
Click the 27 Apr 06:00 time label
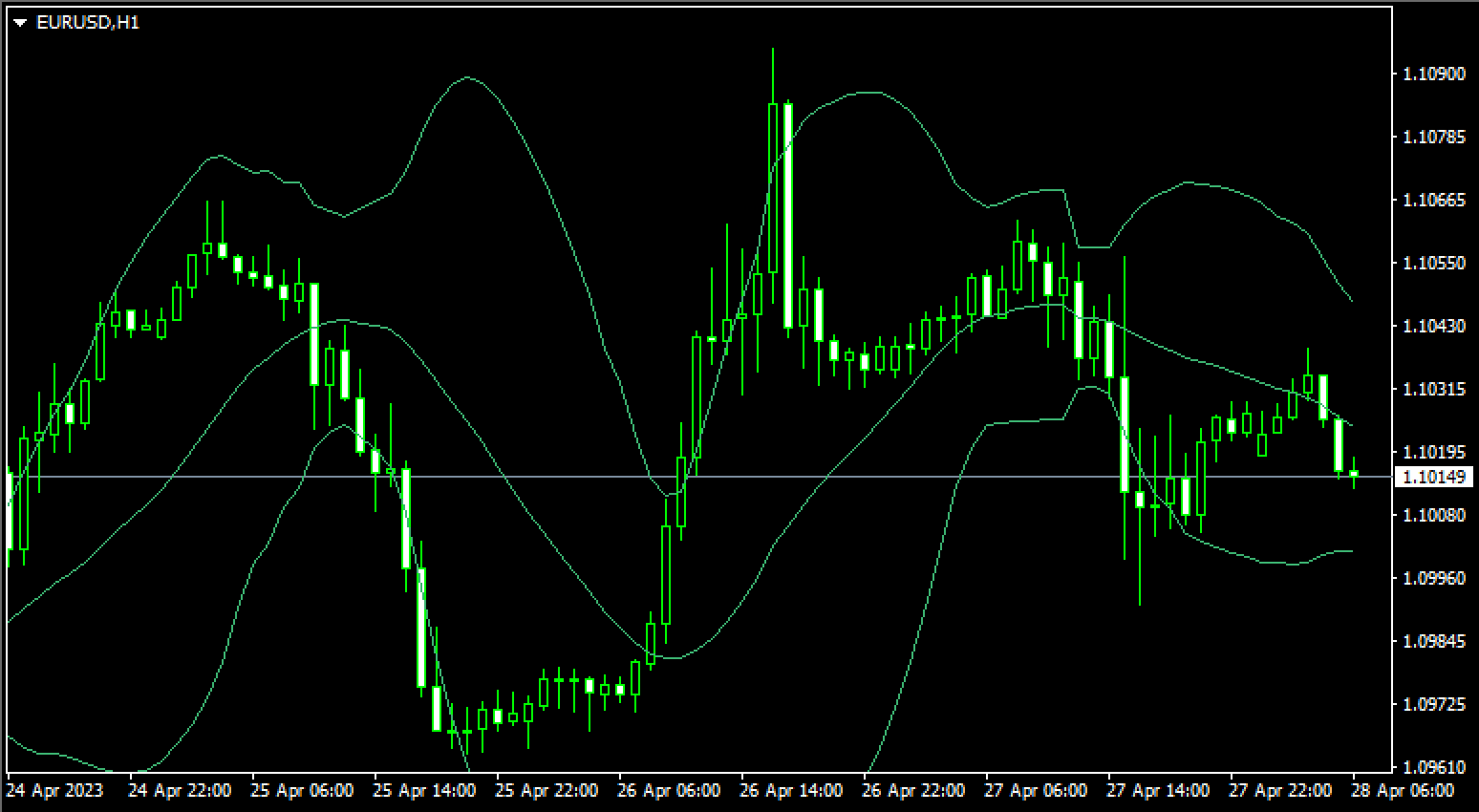point(1036,791)
